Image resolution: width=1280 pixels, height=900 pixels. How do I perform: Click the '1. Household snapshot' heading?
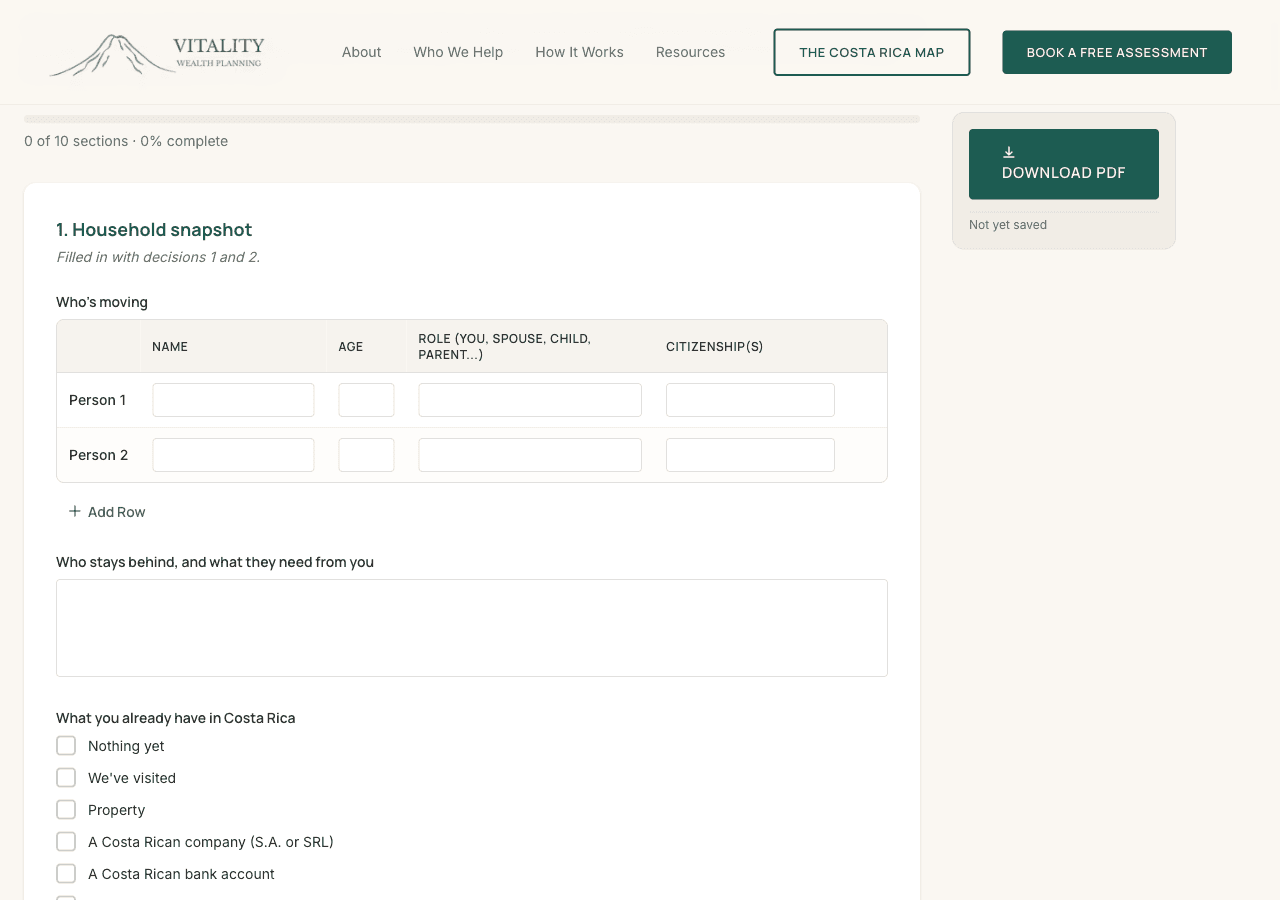pyautogui.click(x=154, y=230)
